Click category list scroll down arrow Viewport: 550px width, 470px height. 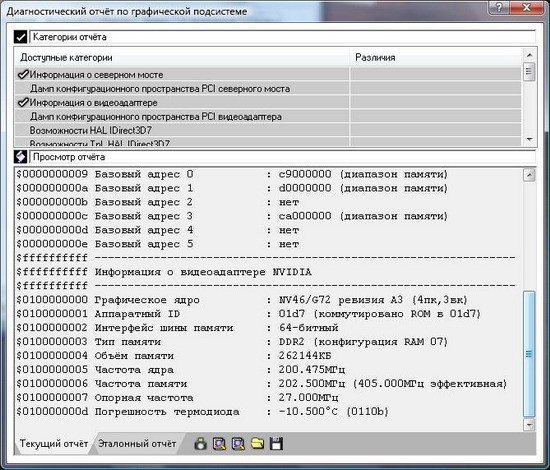click(x=530, y=139)
